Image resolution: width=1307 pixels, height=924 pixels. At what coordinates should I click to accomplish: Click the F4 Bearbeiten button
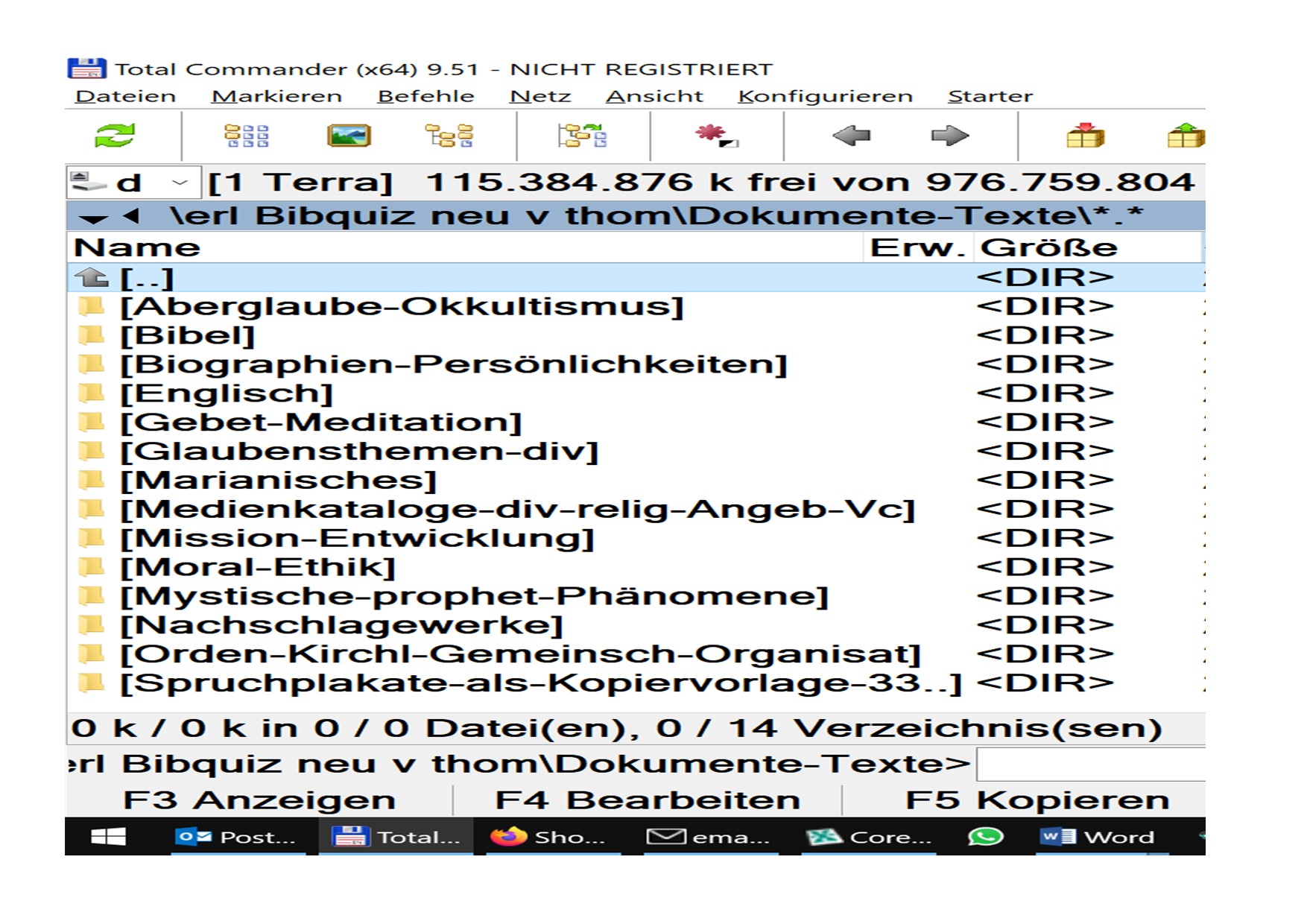pyautogui.click(x=648, y=800)
